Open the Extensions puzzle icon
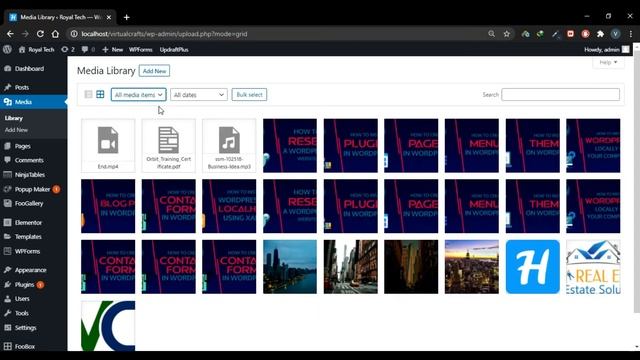 tap(600, 34)
